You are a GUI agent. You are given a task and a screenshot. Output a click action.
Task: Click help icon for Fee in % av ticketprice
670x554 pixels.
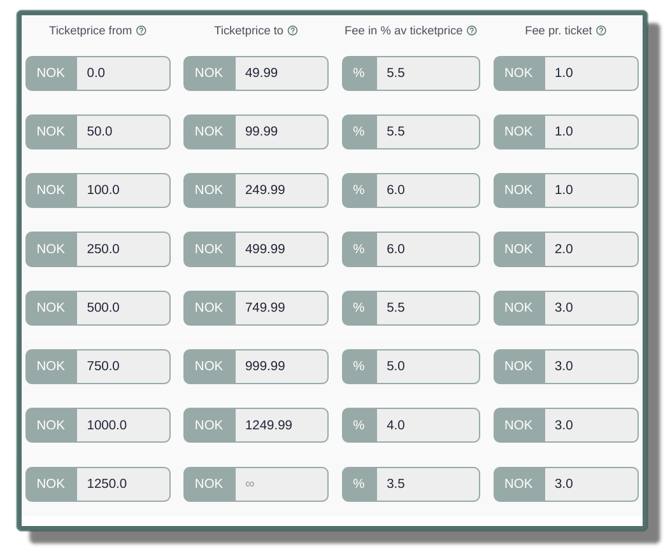coord(472,31)
